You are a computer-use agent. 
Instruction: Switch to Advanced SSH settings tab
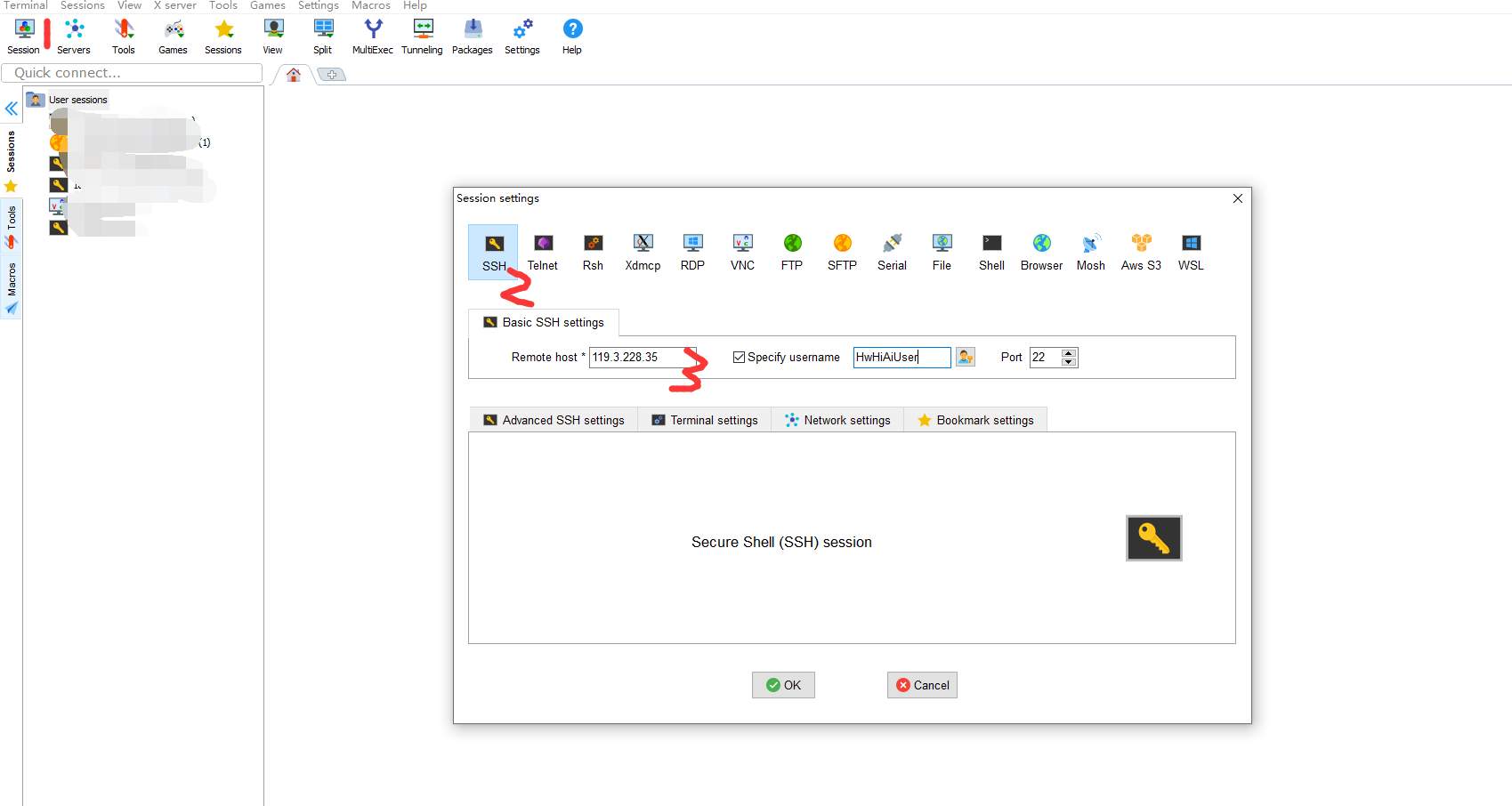554,420
